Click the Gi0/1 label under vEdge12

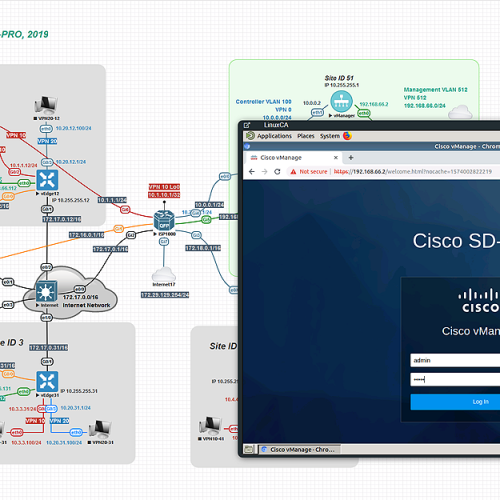coord(47,209)
